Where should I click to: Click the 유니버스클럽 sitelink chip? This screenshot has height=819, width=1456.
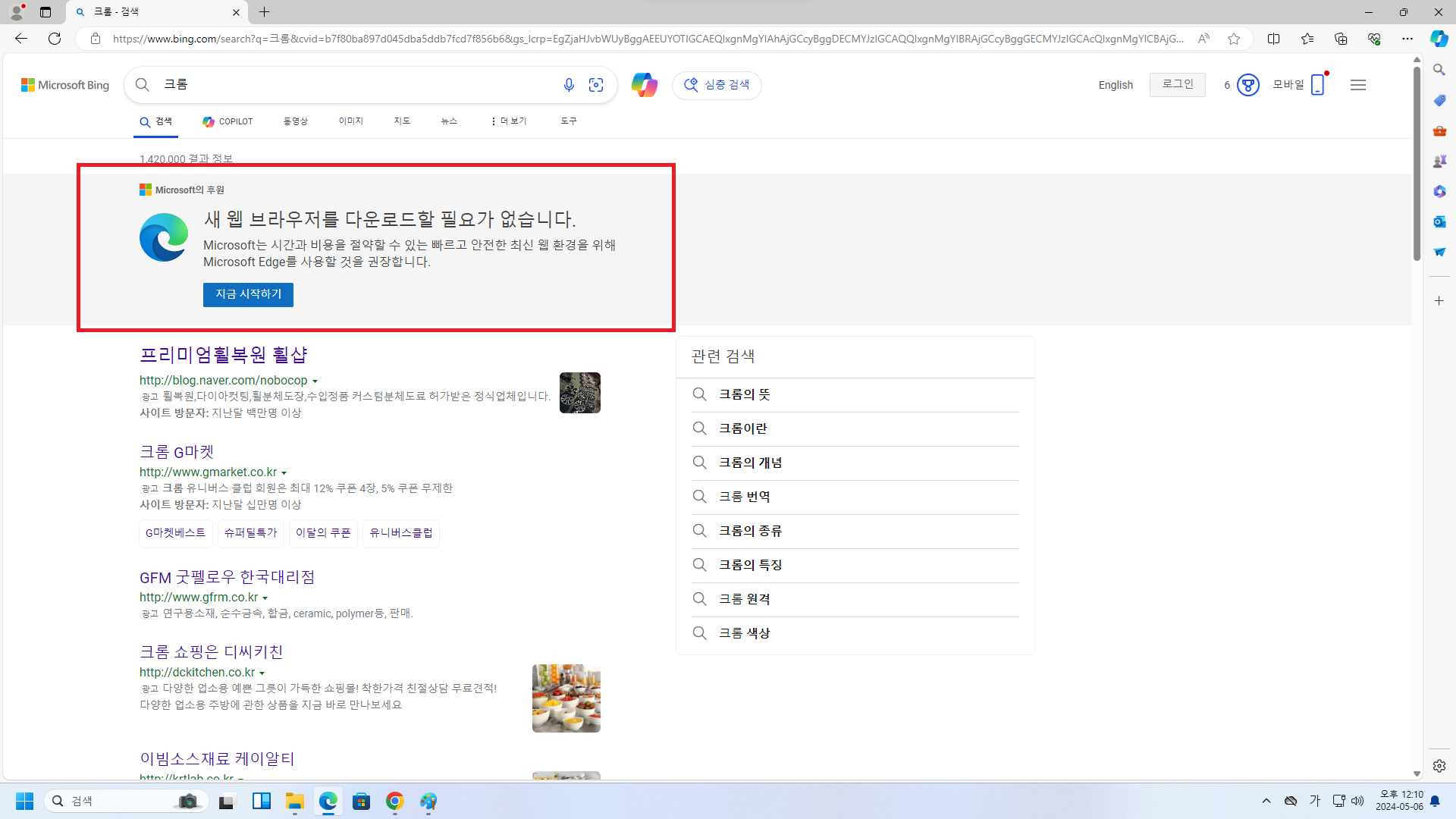click(x=401, y=533)
